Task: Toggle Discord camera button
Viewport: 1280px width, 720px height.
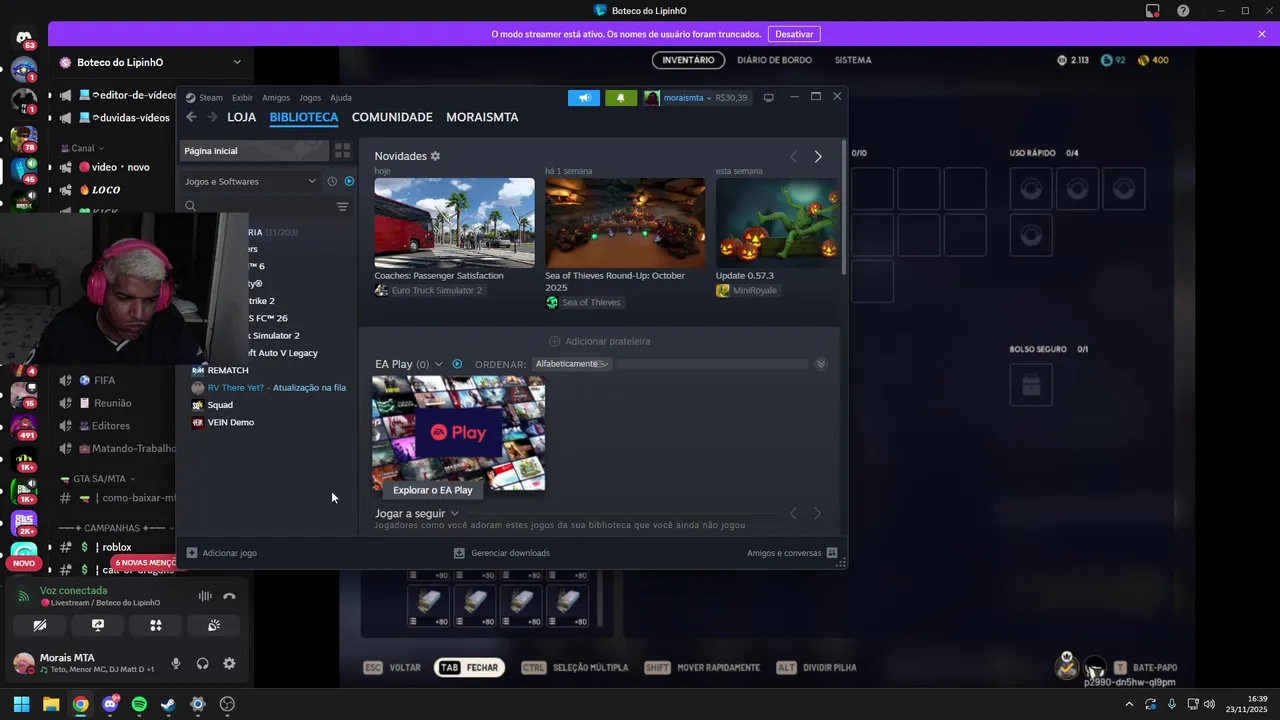Action: click(x=40, y=626)
